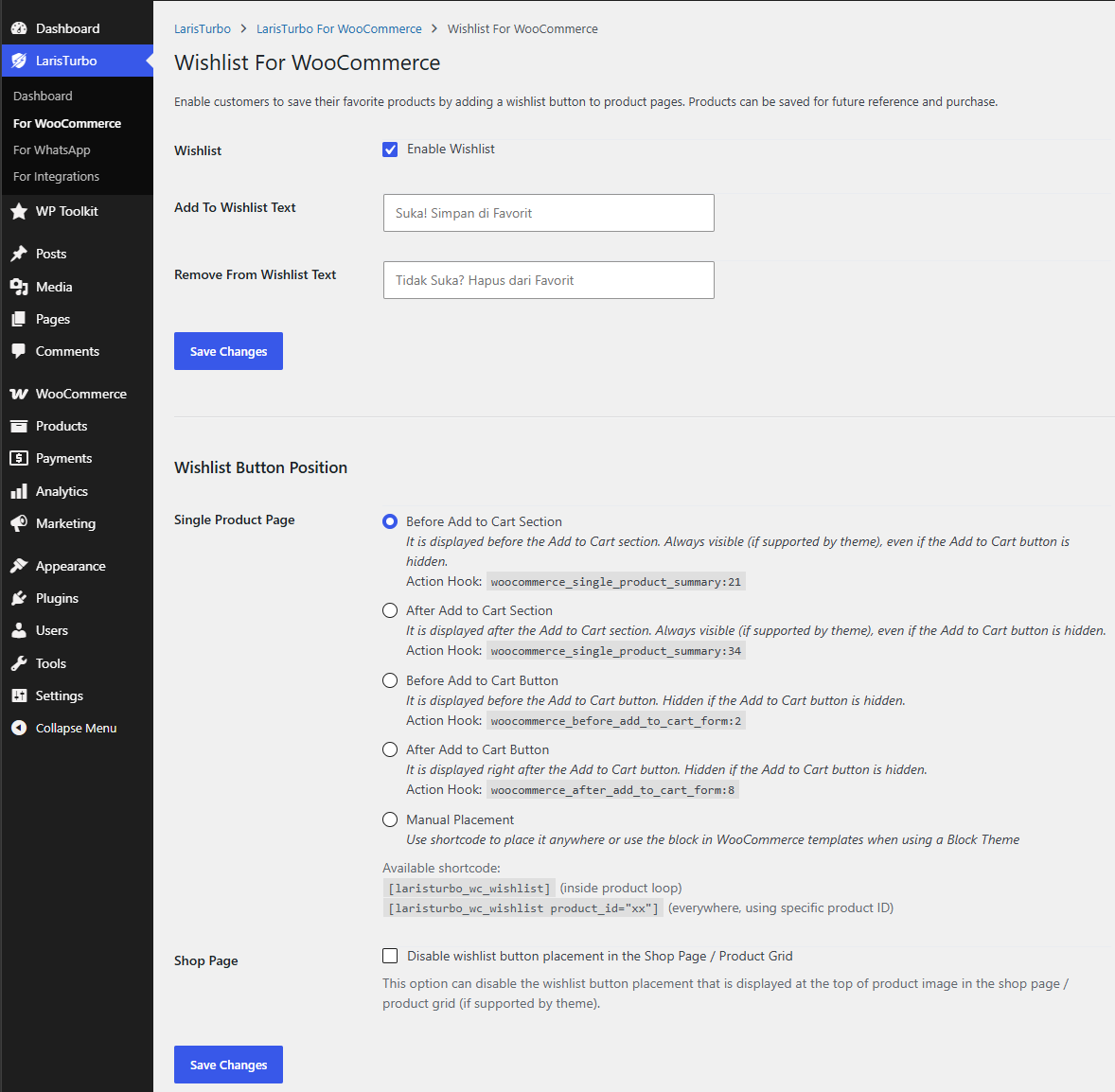Click the LarisTurbo sidebar icon
This screenshot has height=1092, width=1115.
tap(19, 62)
